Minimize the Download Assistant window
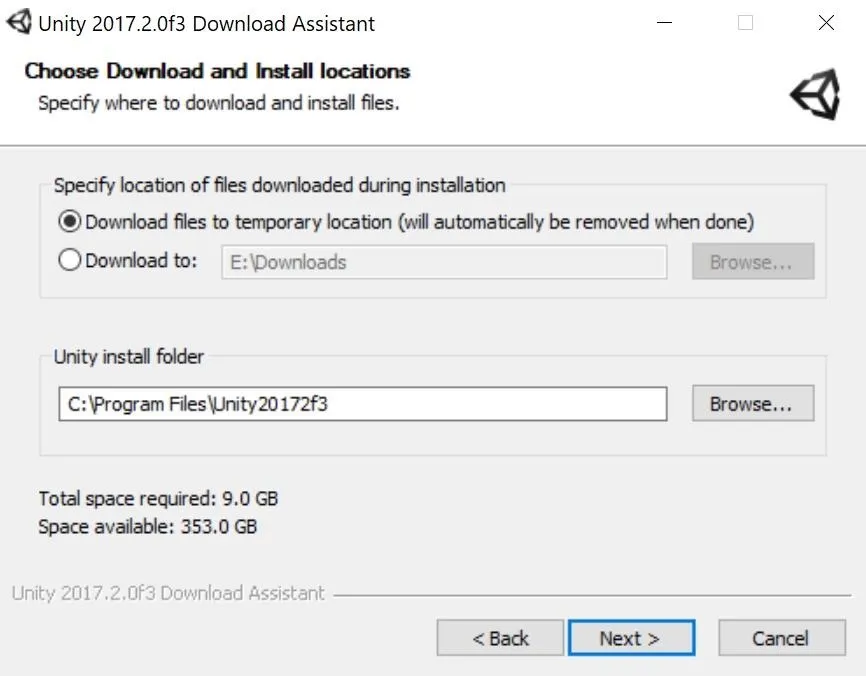 tap(664, 23)
